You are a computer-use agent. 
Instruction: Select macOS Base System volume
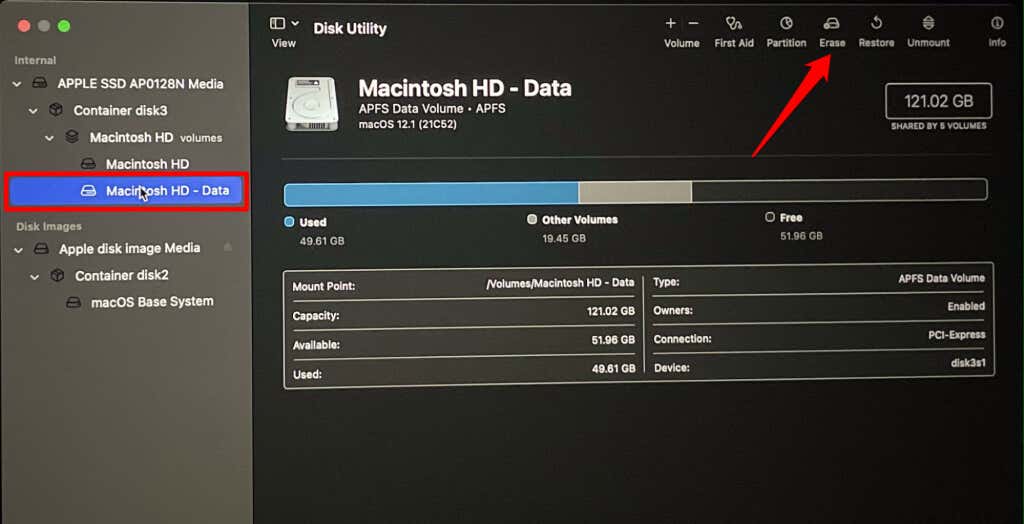coord(152,302)
